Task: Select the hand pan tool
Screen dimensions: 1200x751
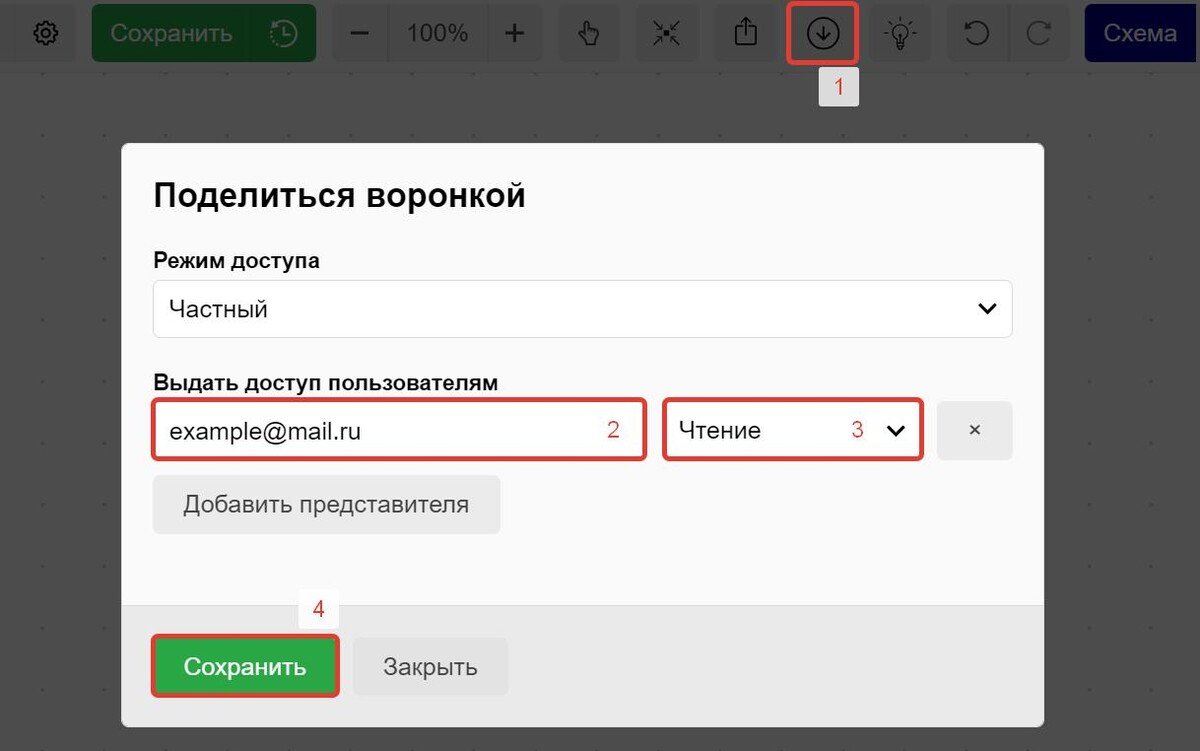Action: (x=590, y=33)
